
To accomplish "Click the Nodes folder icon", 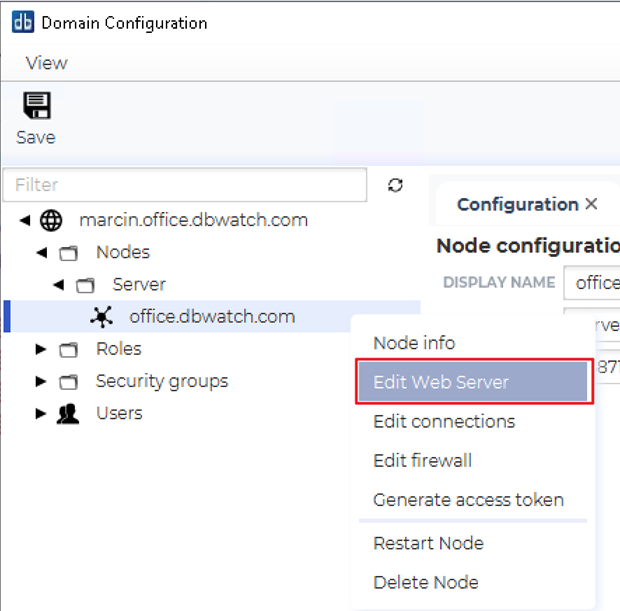I will click(68, 253).
